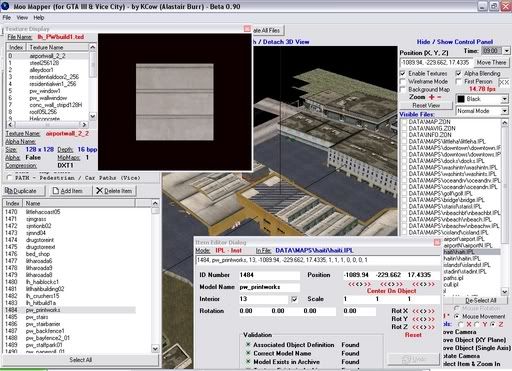
Task: Toggle the Interior checkbox
Action: click(294, 299)
